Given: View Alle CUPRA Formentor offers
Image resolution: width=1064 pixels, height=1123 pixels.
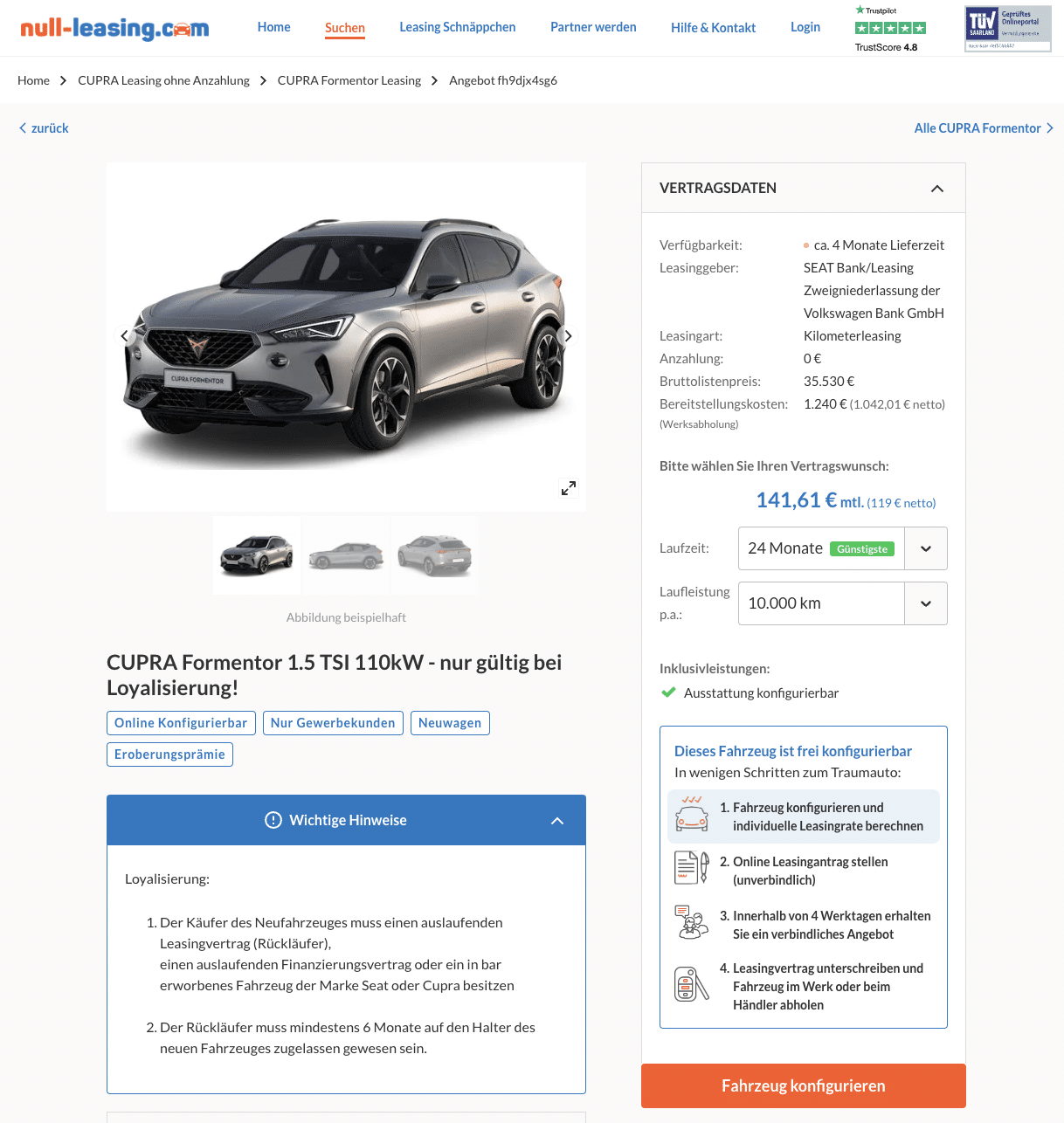Looking at the screenshot, I should click(984, 128).
